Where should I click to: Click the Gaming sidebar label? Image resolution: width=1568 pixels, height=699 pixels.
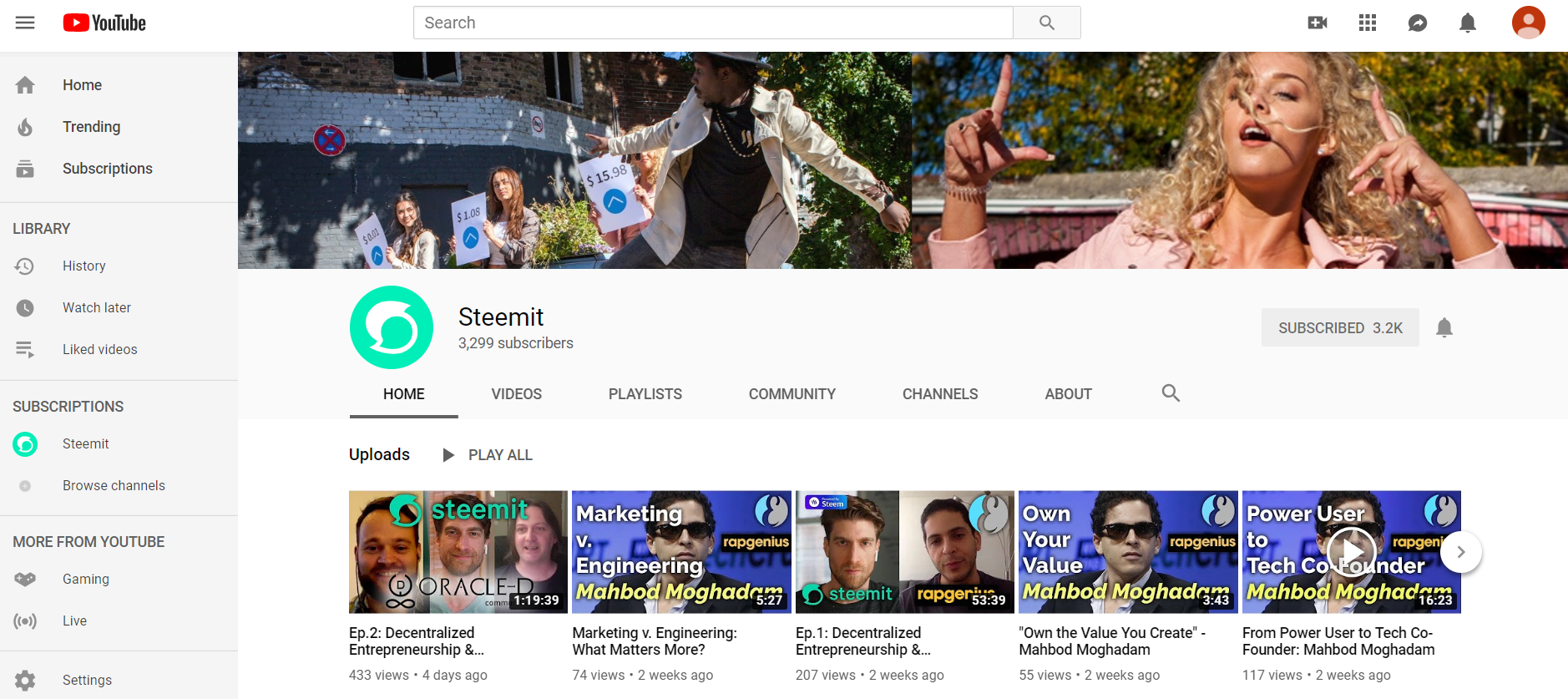[x=86, y=580]
